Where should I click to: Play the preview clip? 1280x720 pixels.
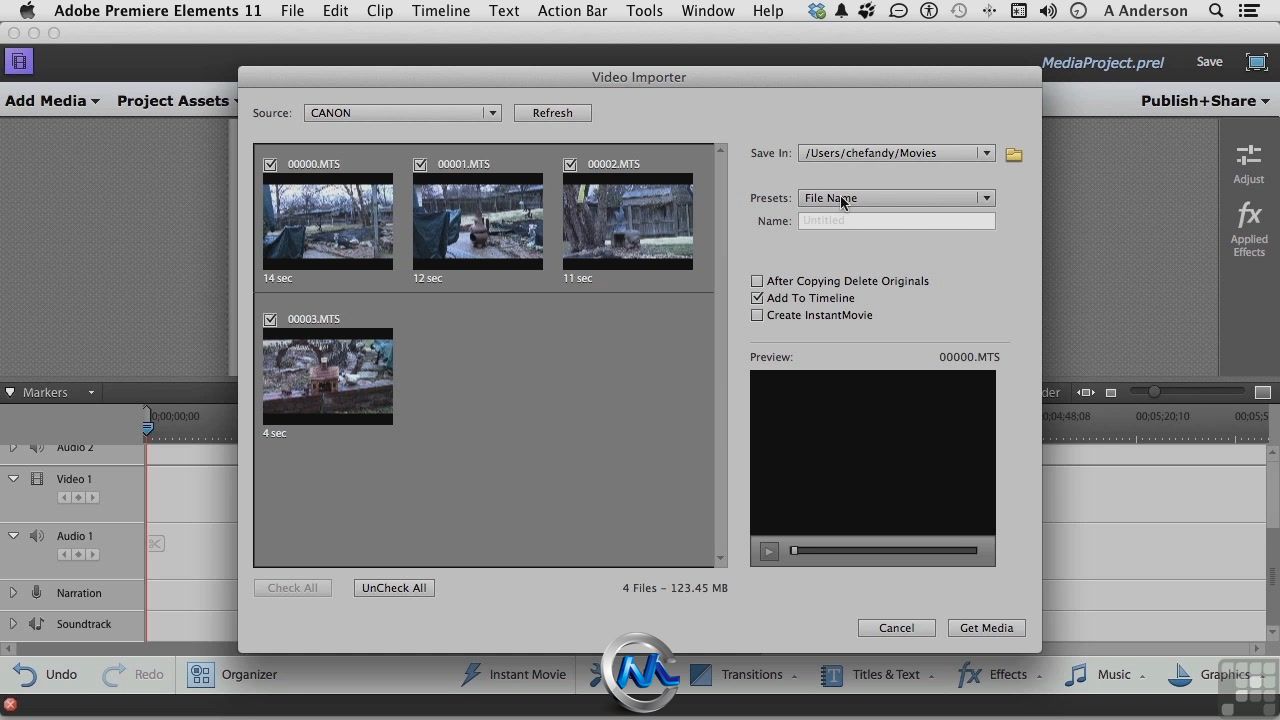coord(769,551)
